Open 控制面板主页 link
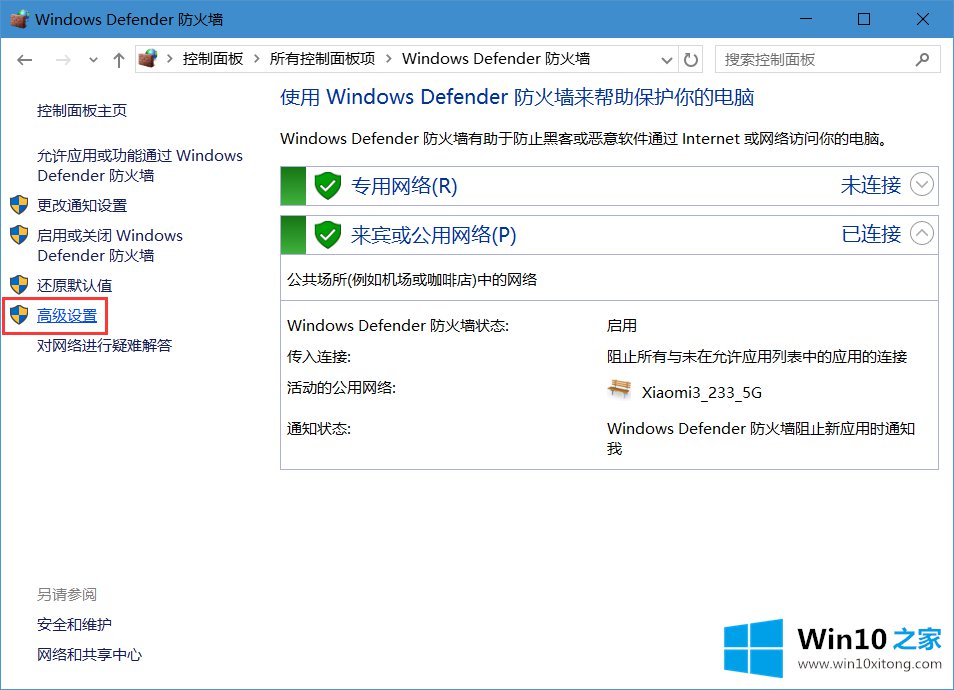 [82, 111]
